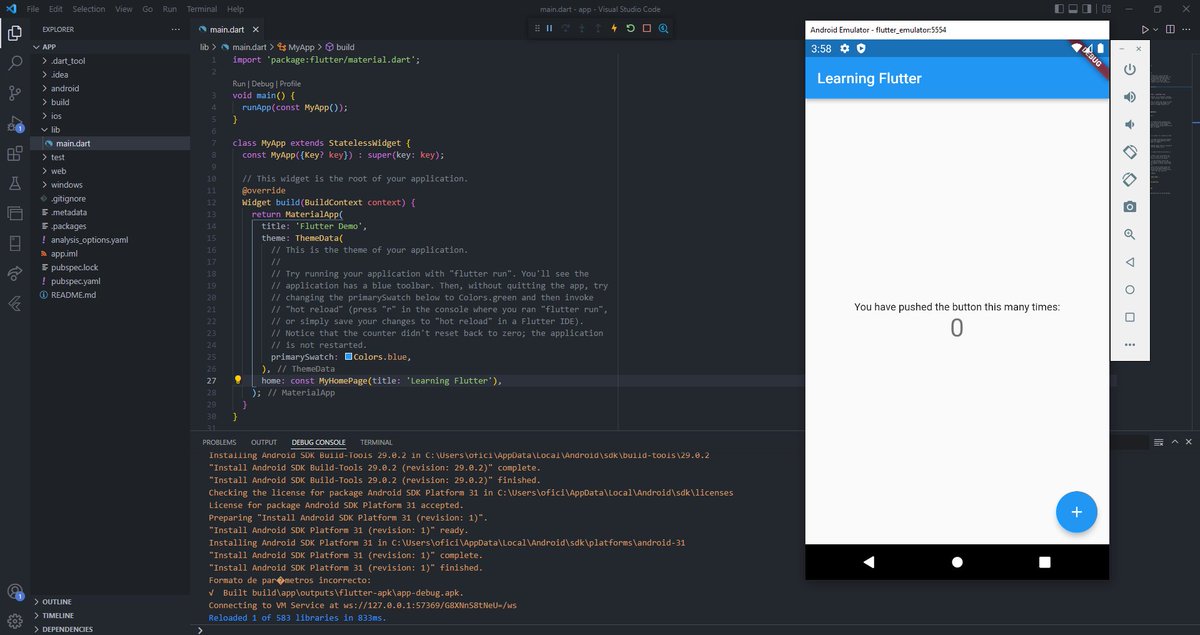Expand the android folder
This screenshot has width=1200, height=635.
tap(110, 88)
